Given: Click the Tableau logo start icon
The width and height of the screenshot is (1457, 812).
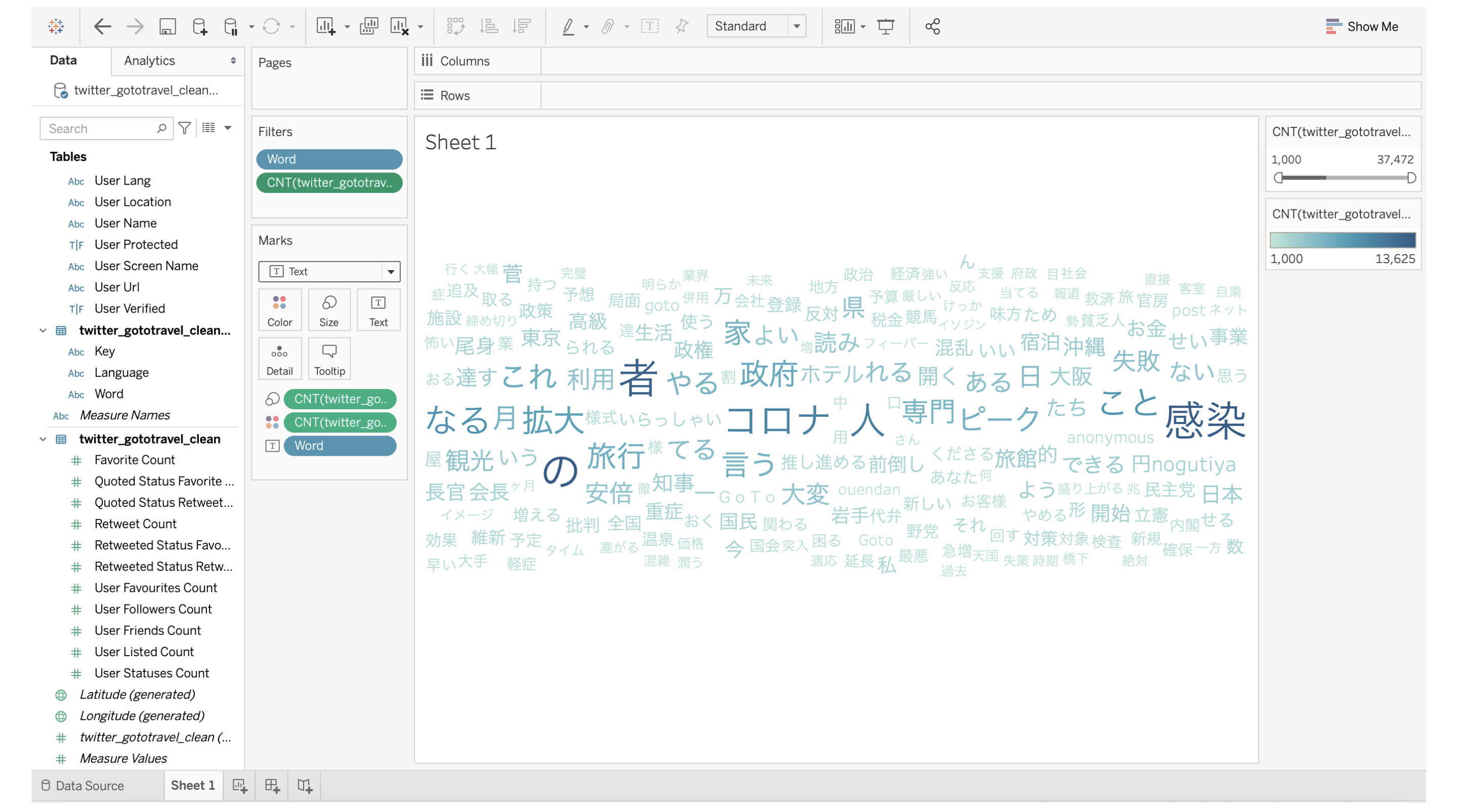Looking at the screenshot, I should pyautogui.click(x=56, y=26).
